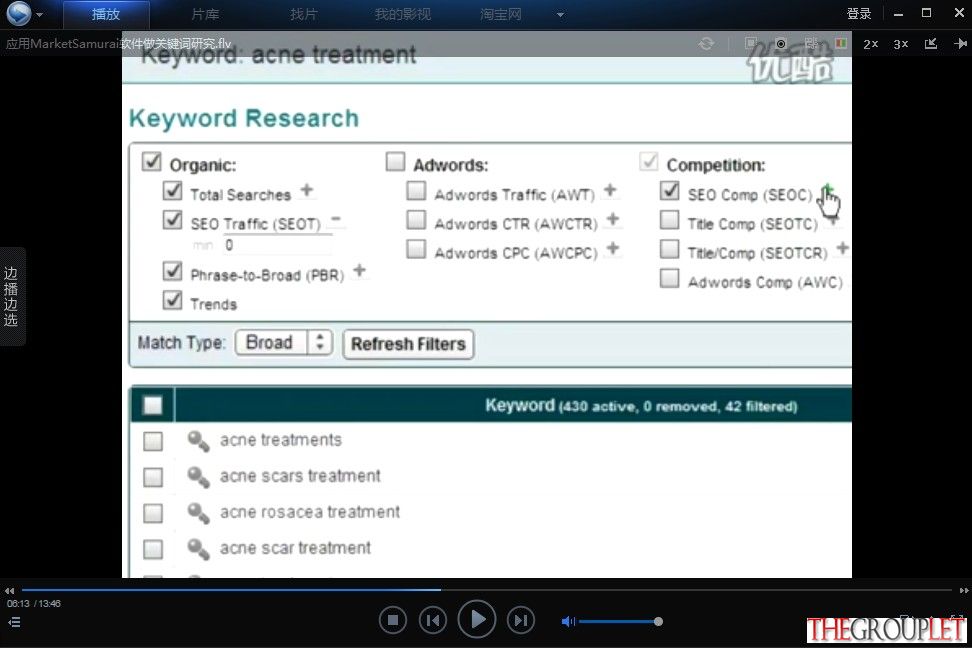Adjust the volume slider handle

point(658,621)
